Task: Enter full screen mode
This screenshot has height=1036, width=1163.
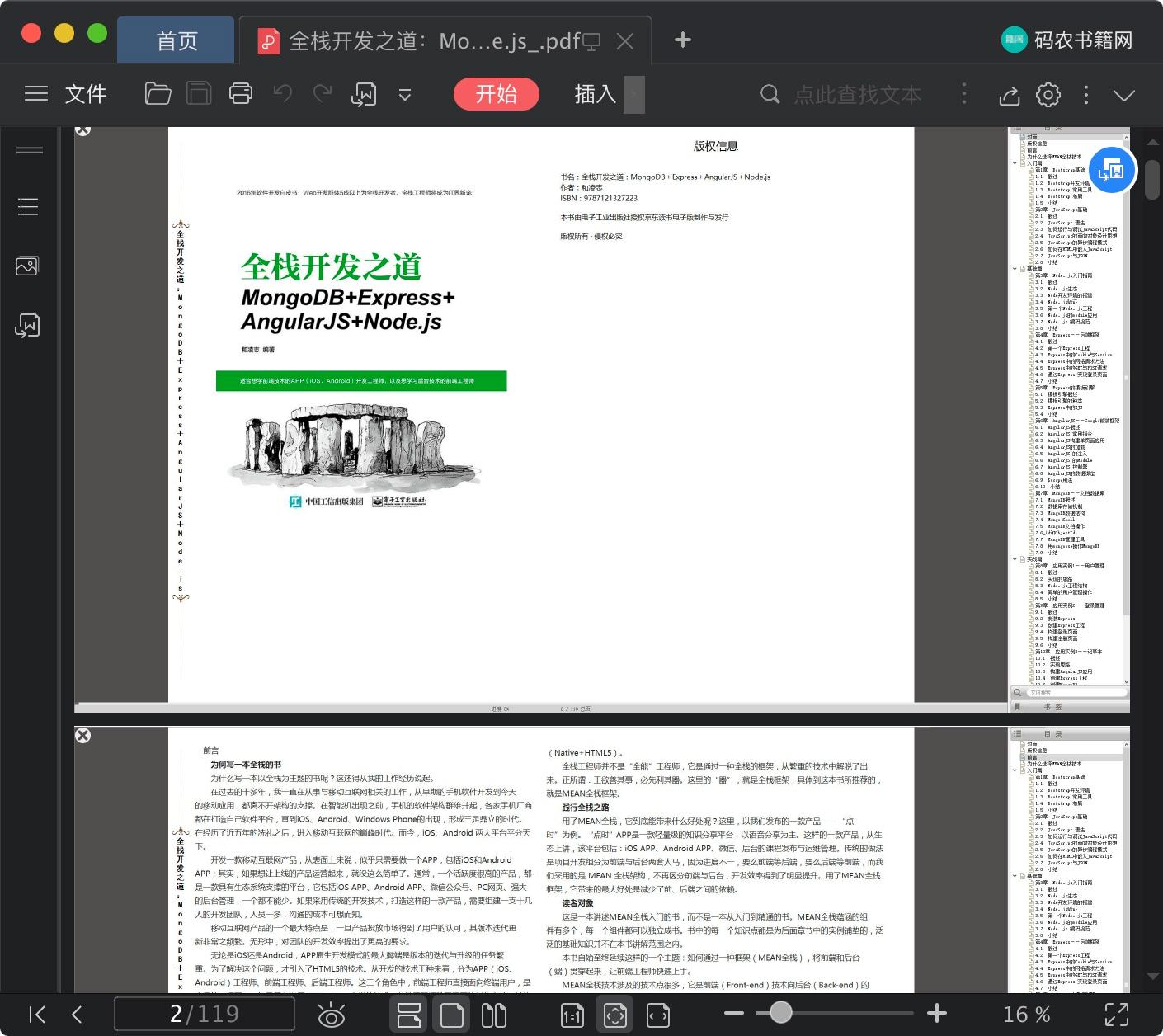Action: point(1117,1015)
